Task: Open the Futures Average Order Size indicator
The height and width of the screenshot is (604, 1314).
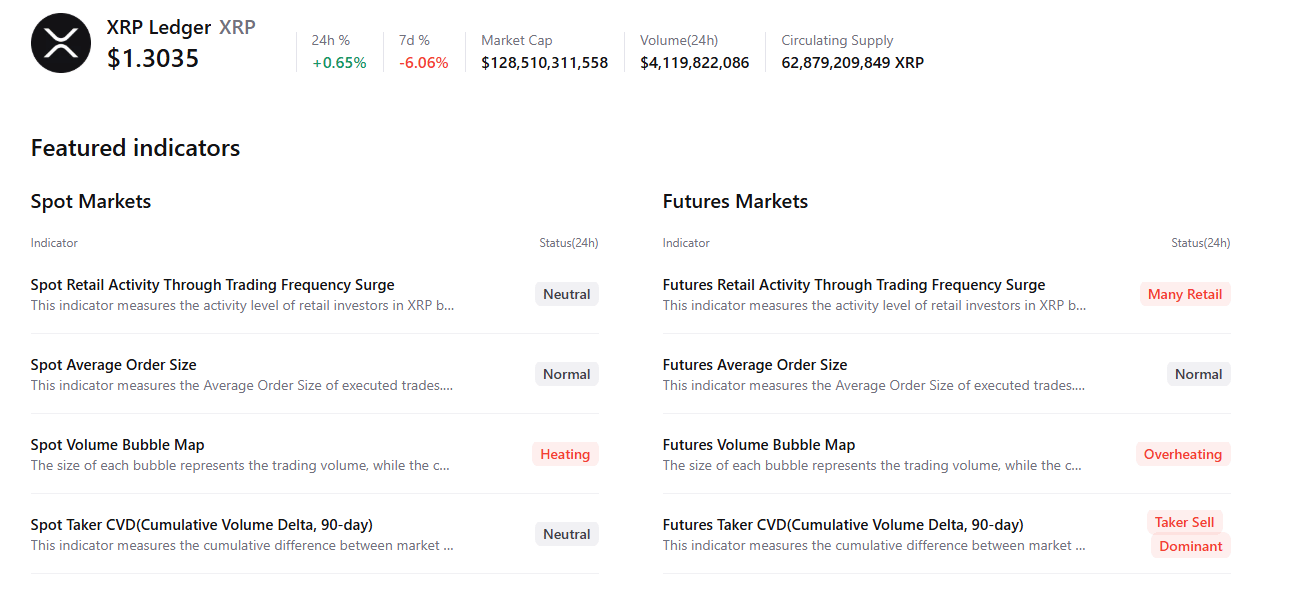Action: pyautogui.click(x=755, y=365)
